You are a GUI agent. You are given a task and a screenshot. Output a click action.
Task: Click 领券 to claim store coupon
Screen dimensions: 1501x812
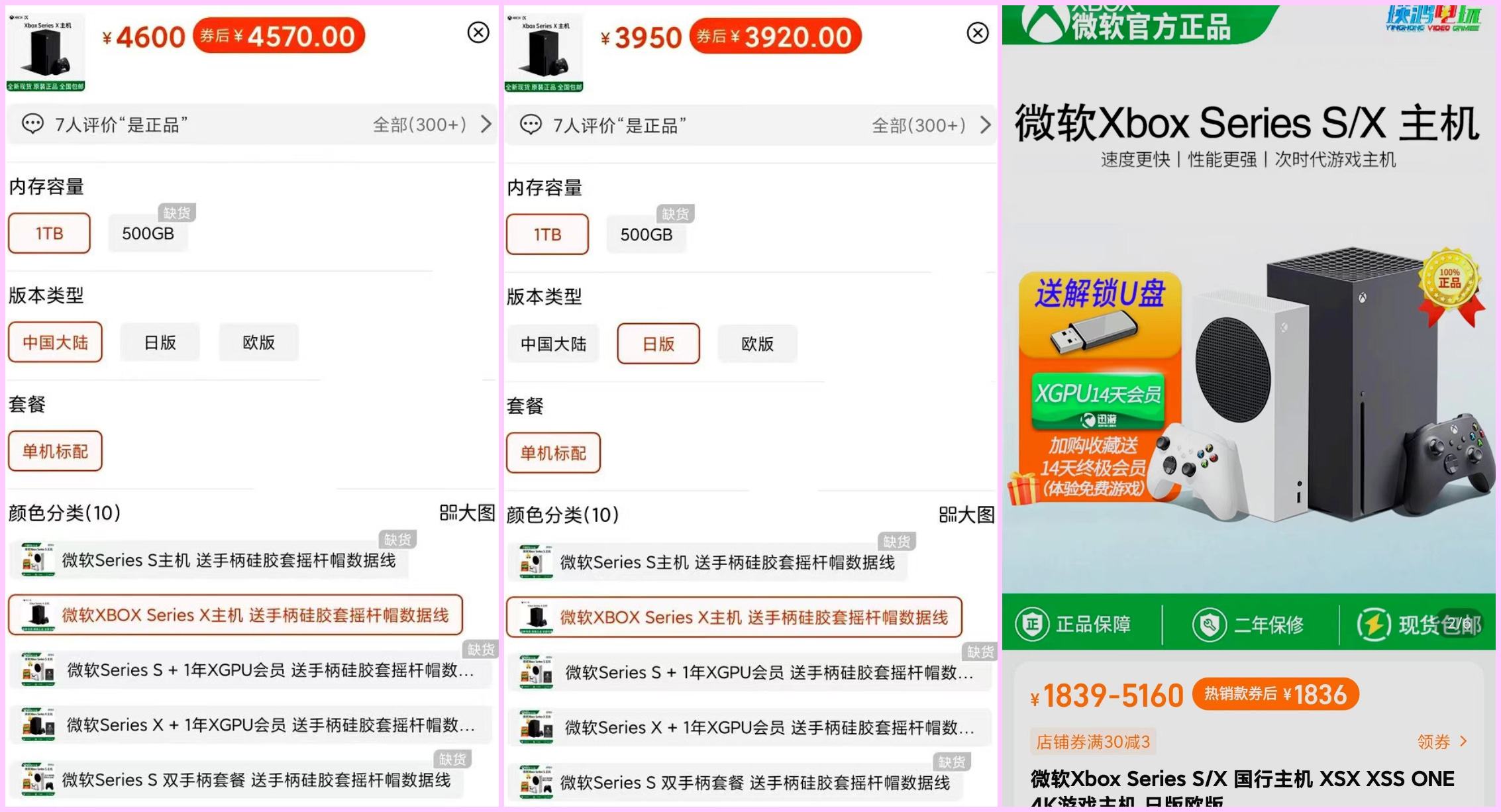1443,742
